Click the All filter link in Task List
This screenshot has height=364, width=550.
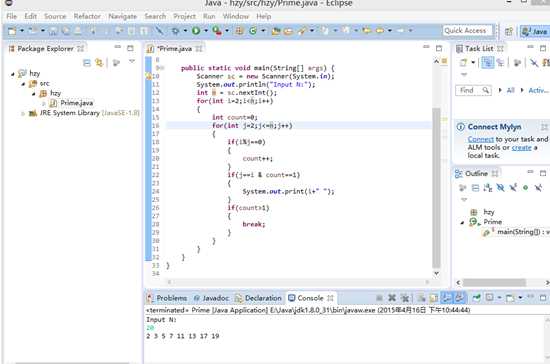(510, 90)
